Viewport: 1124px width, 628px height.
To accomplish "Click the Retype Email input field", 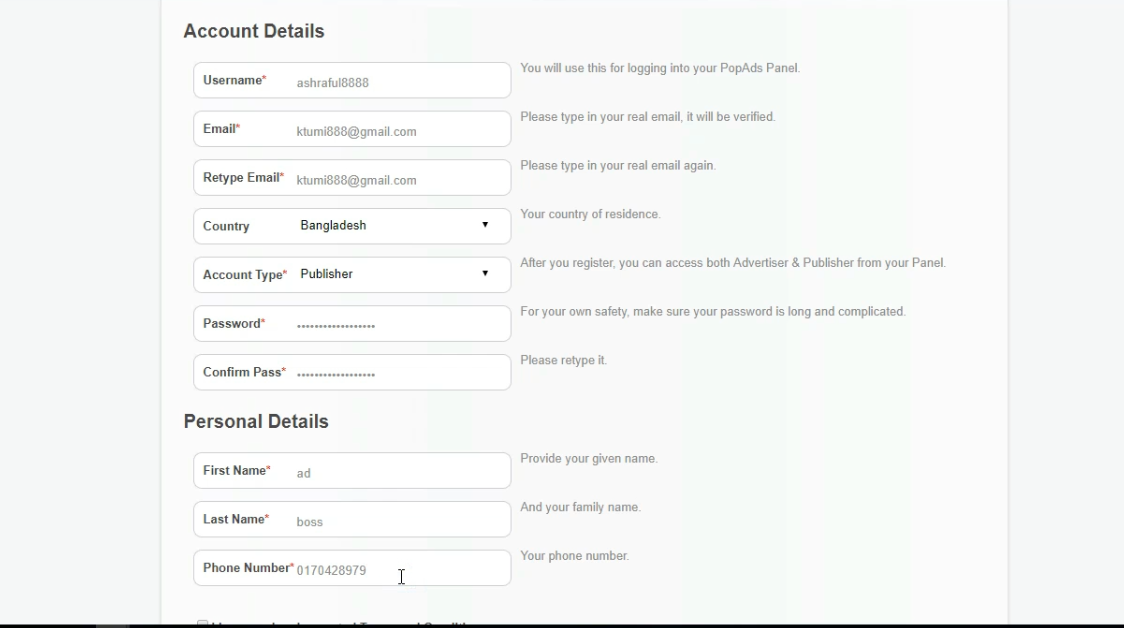I will click(400, 180).
